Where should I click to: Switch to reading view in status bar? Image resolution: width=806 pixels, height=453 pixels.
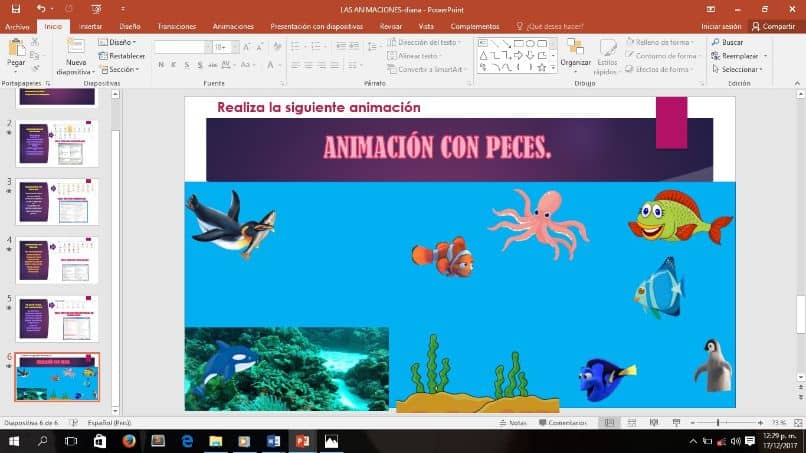(x=654, y=422)
